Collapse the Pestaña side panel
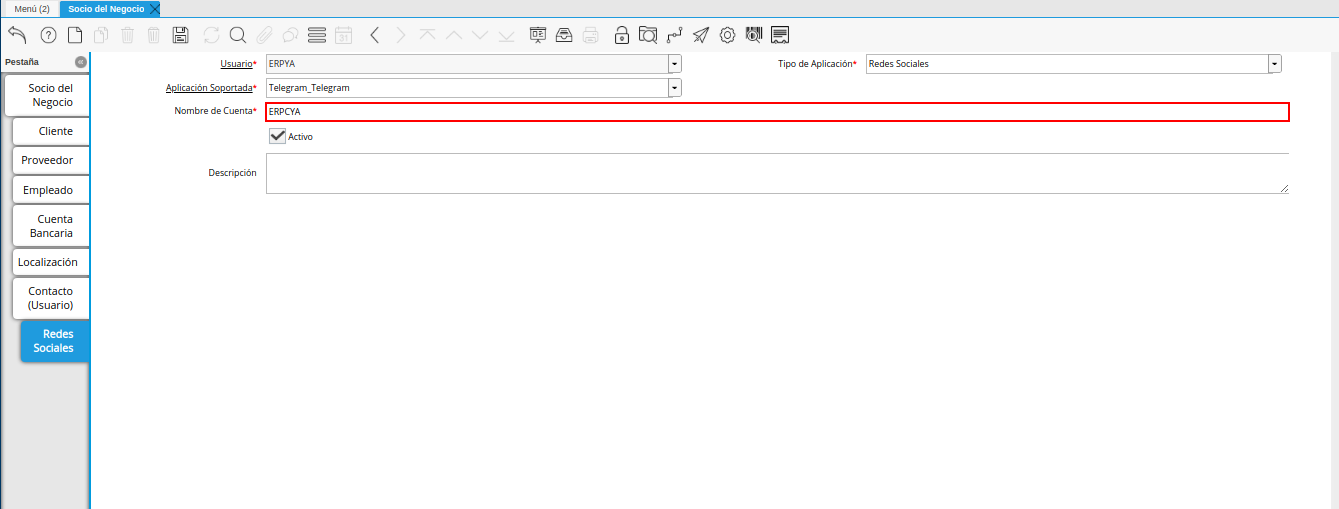 81,62
